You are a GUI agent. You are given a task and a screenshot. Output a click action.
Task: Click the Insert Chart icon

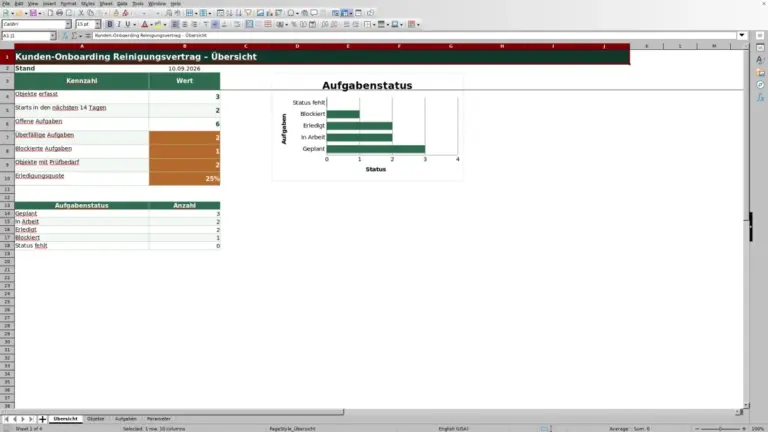pyautogui.click(x=269, y=13)
